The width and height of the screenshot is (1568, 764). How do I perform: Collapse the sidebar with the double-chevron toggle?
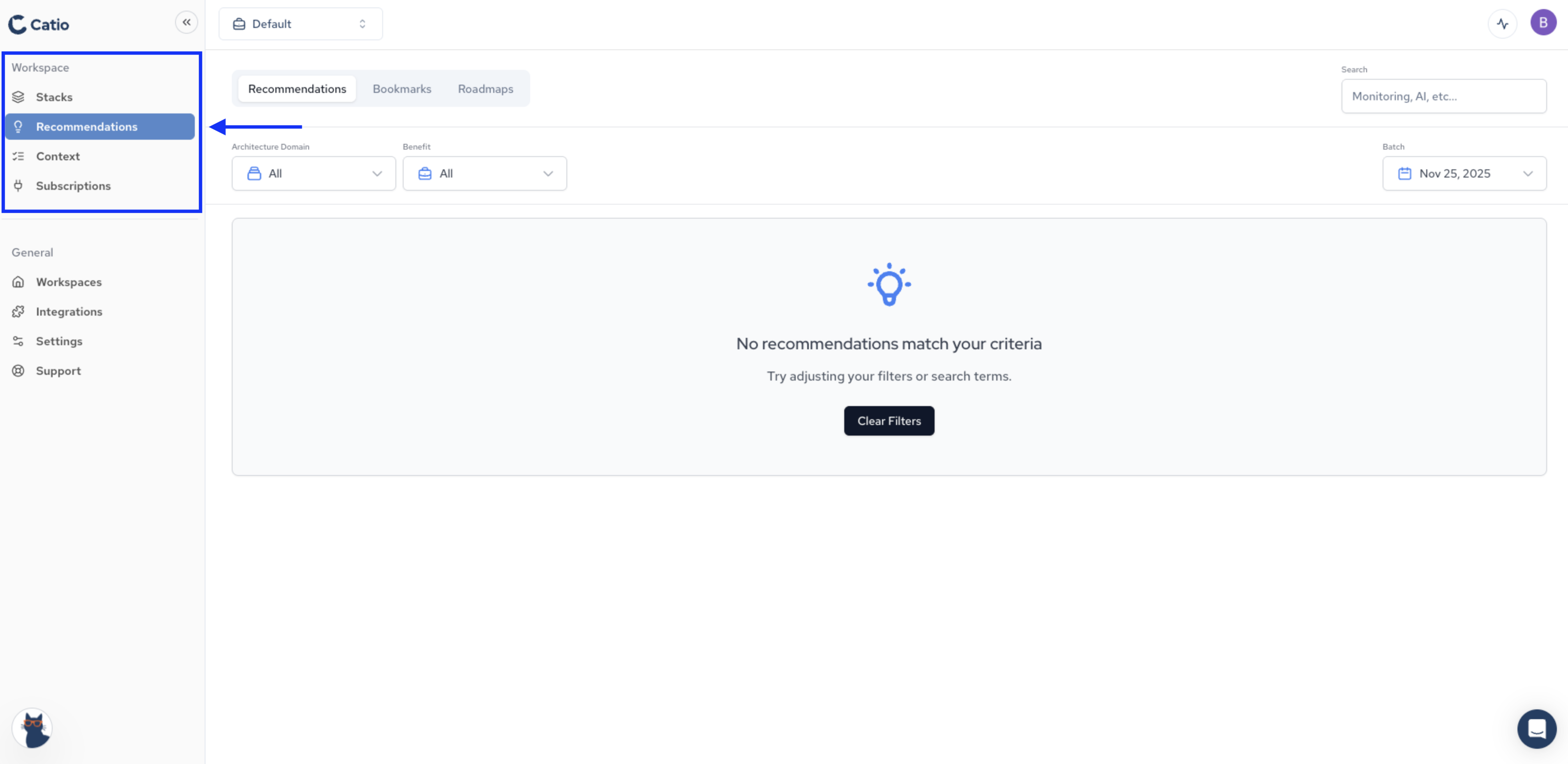[187, 22]
